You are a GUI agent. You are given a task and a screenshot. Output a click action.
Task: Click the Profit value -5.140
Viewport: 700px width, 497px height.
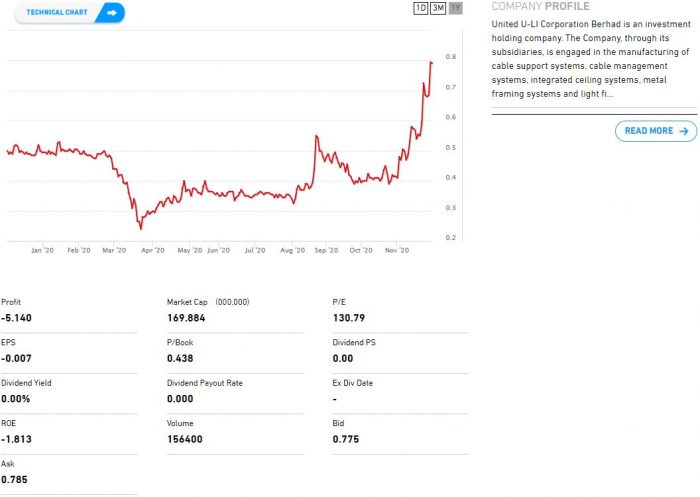(18, 317)
